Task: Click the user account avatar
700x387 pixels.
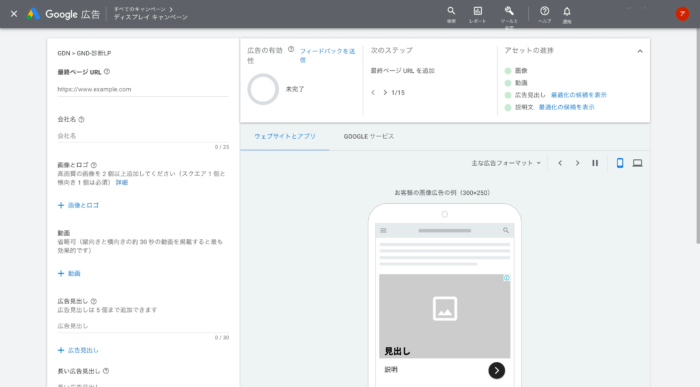Action: 682,14
